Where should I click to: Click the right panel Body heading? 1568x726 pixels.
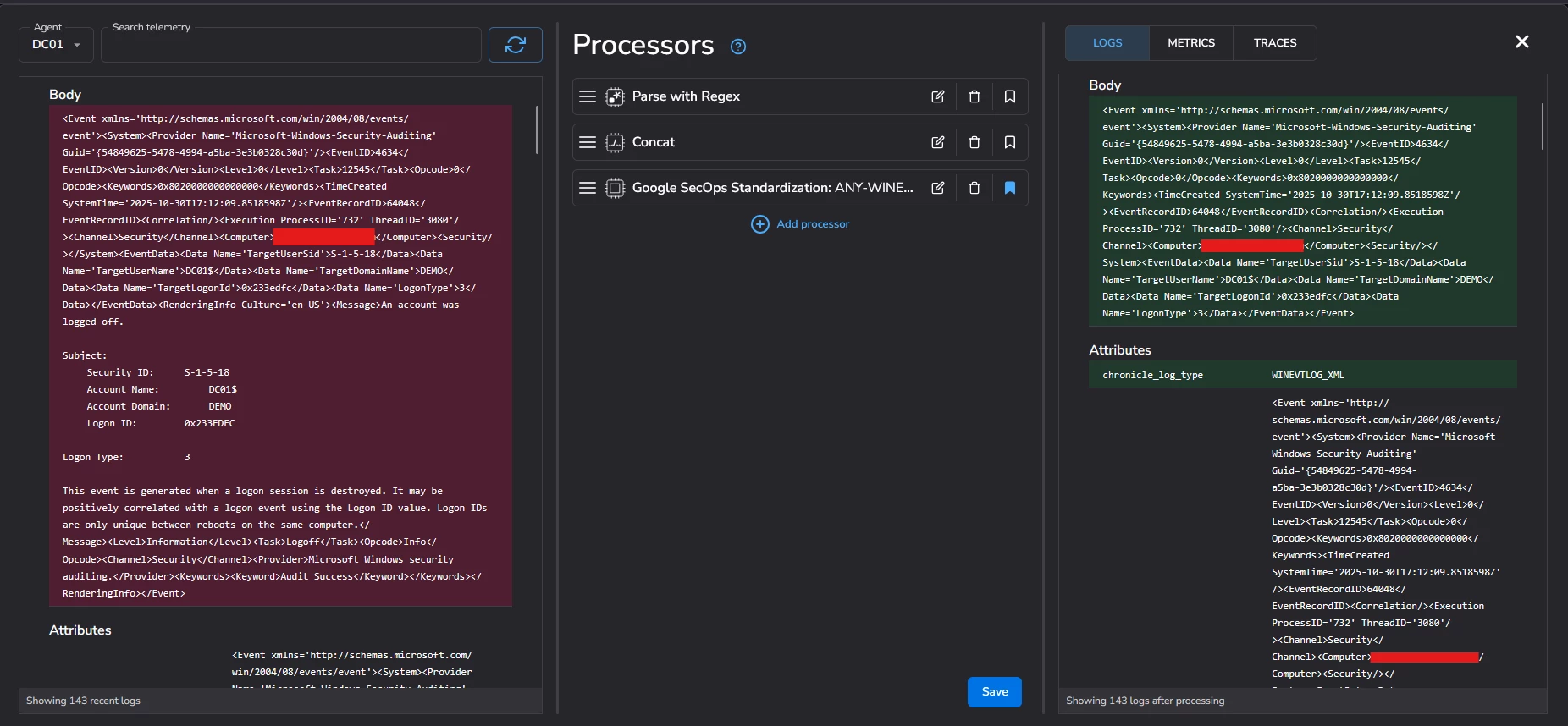(1105, 85)
